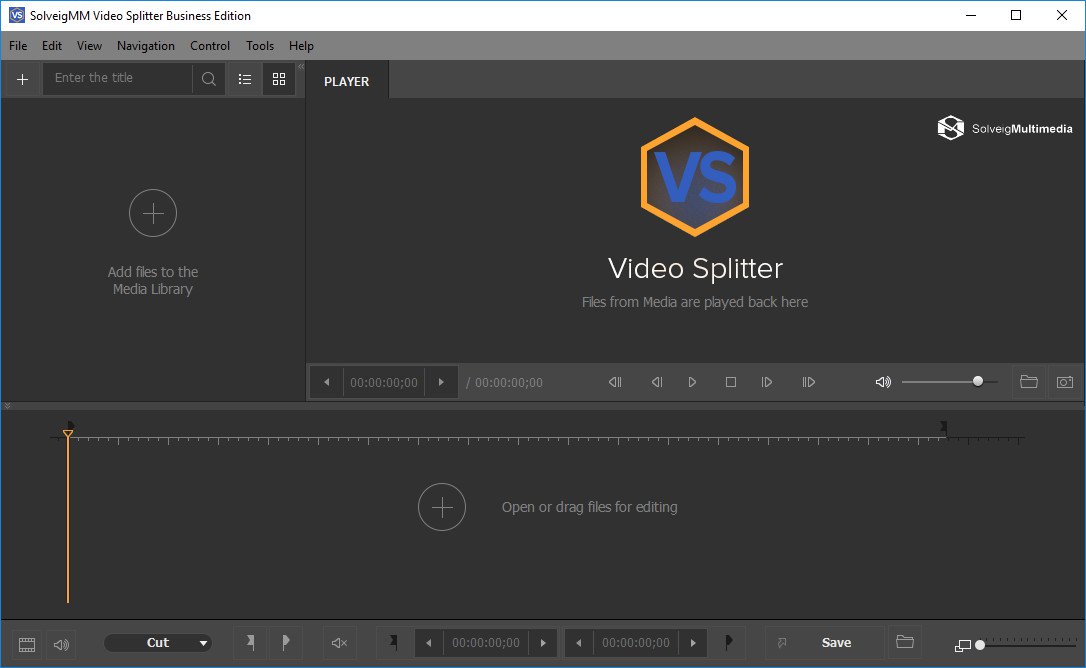Step player current time backward with left arrow

click(x=327, y=382)
